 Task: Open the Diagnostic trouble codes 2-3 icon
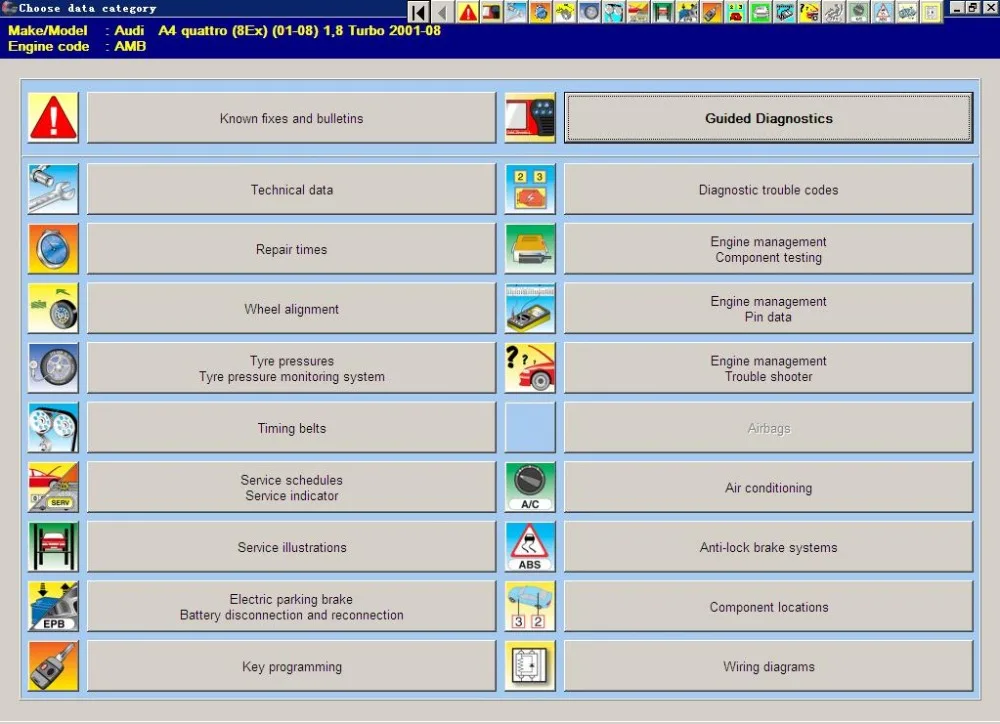pos(530,188)
